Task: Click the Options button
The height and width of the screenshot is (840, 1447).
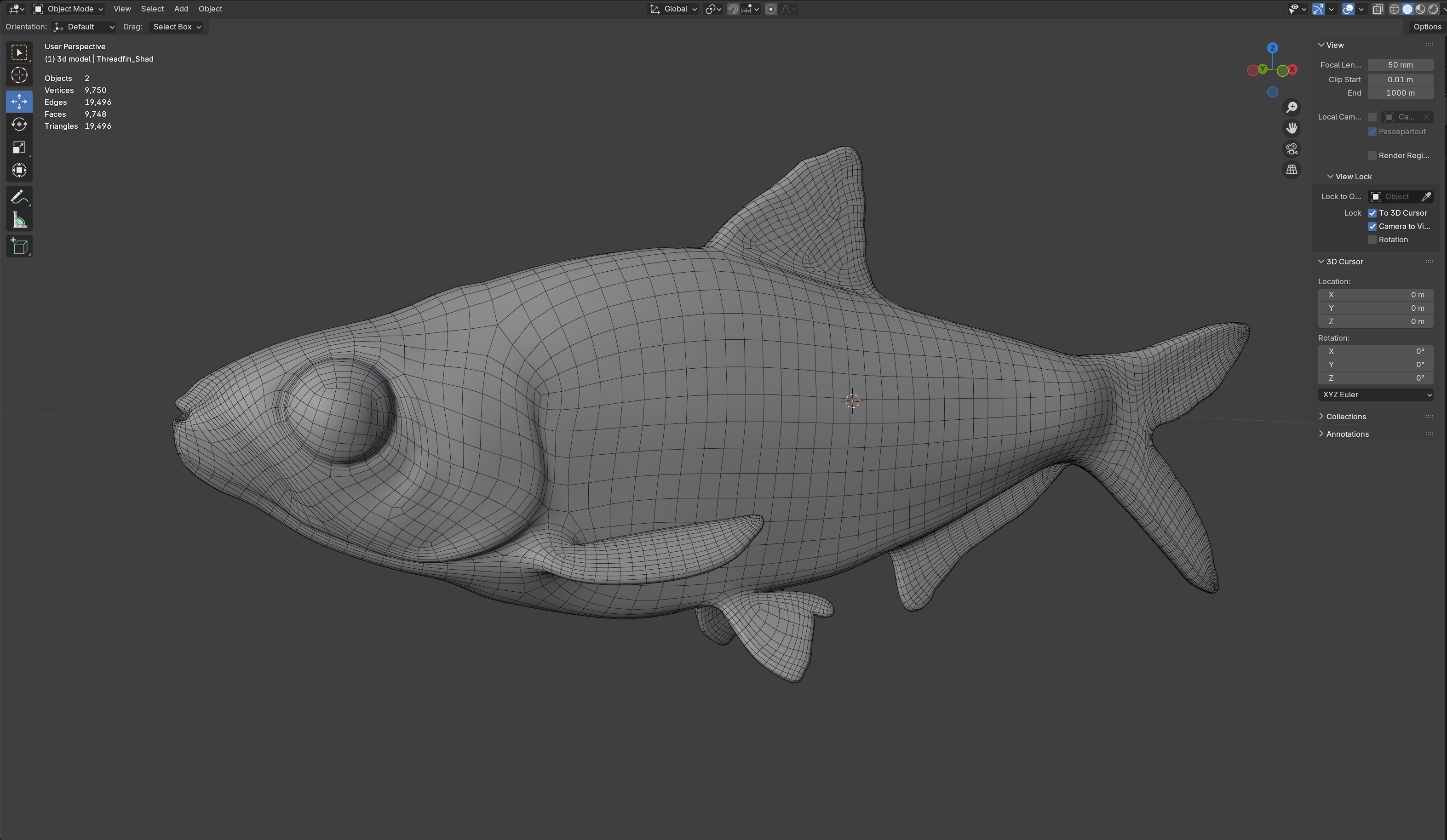Action: tap(1427, 26)
